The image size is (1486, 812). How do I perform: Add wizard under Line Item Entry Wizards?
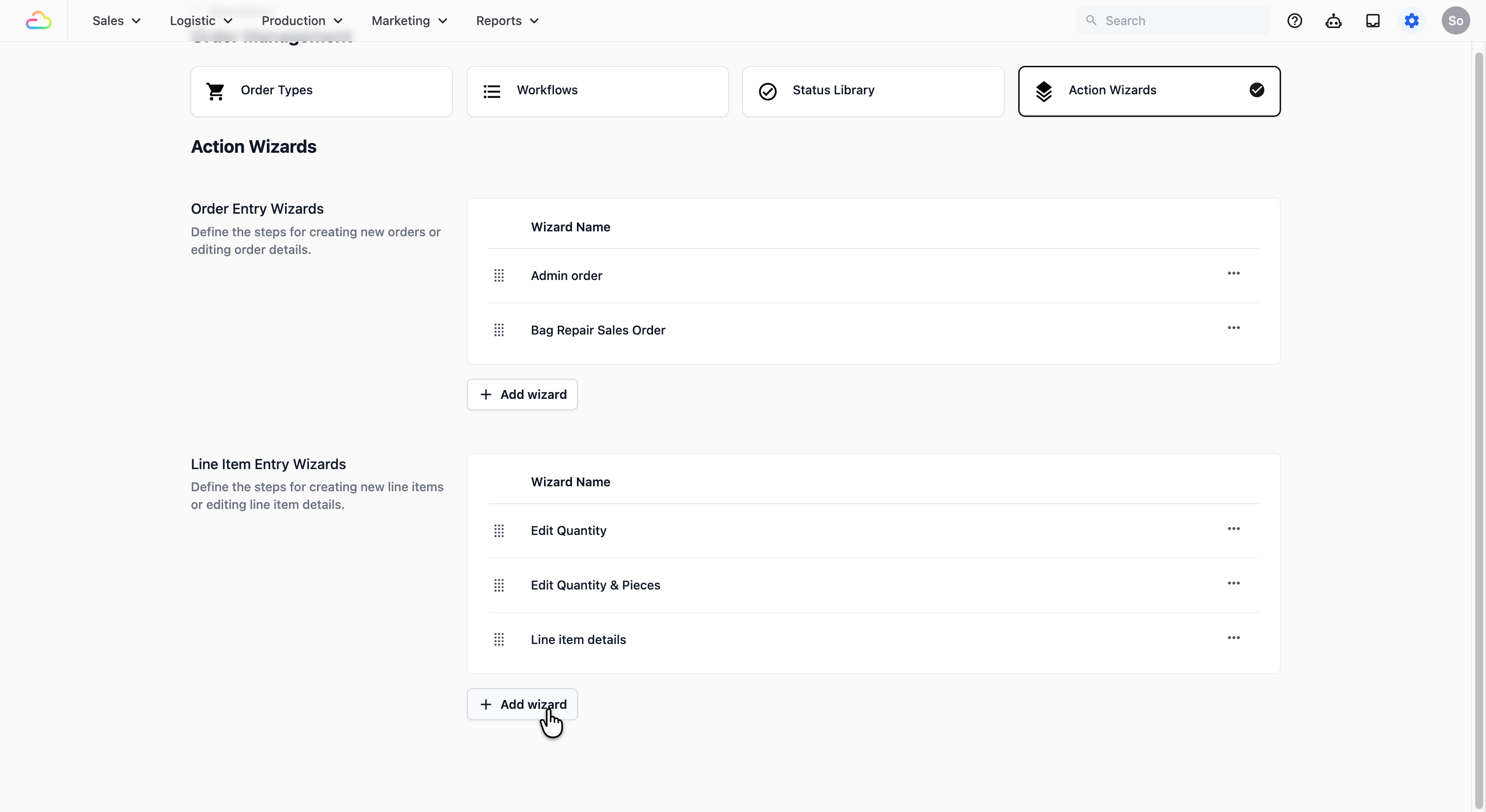tap(522, 704)
